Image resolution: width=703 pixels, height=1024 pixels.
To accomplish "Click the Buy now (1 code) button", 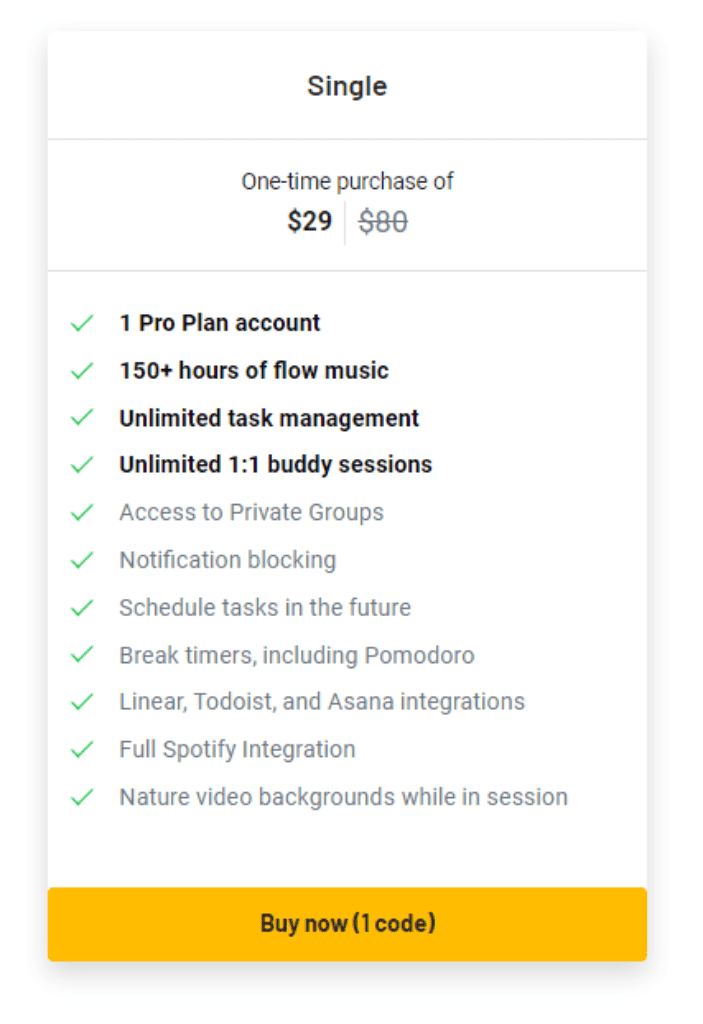I will pyautogui.click(x=347, y=923).
